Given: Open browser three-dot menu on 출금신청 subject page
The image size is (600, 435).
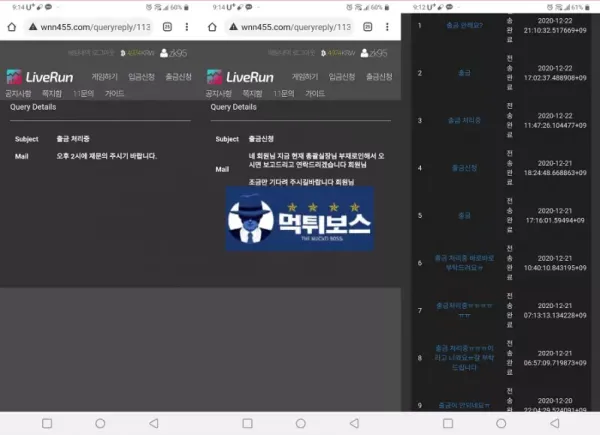Looking at the screenshot, I should point(387,27).
